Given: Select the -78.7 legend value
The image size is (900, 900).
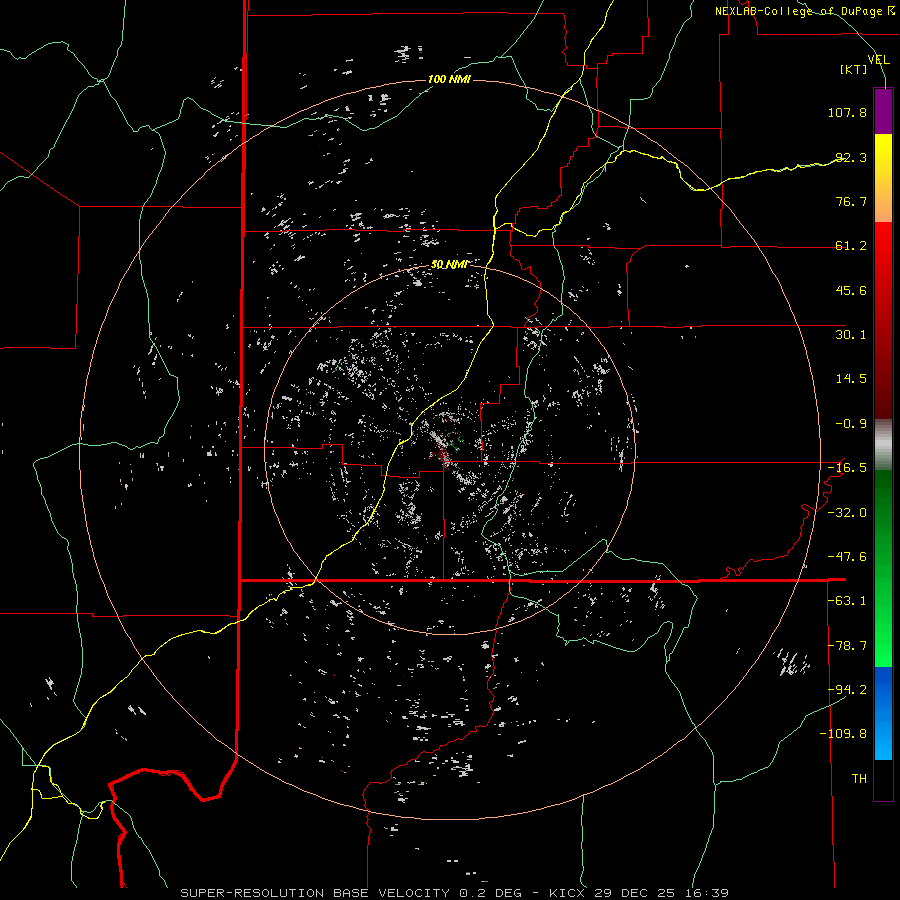Looking at the screenshot, I should (847, 646).
